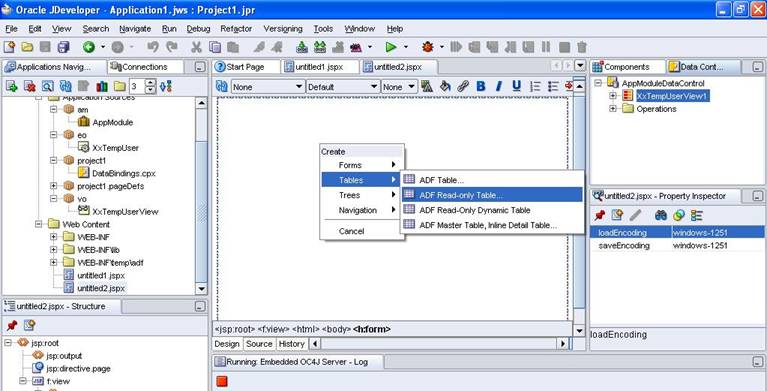Select XxTempUserView in the vo package

coord(125,211)
